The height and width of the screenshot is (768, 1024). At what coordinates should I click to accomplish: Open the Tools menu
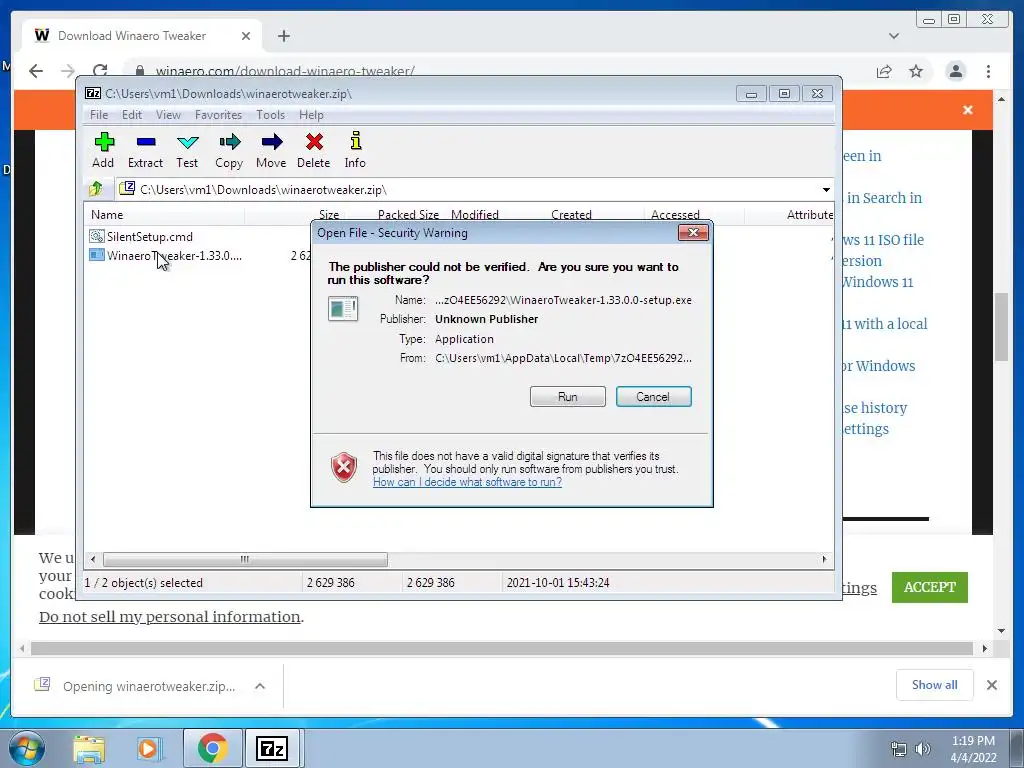tap(270, 115)
